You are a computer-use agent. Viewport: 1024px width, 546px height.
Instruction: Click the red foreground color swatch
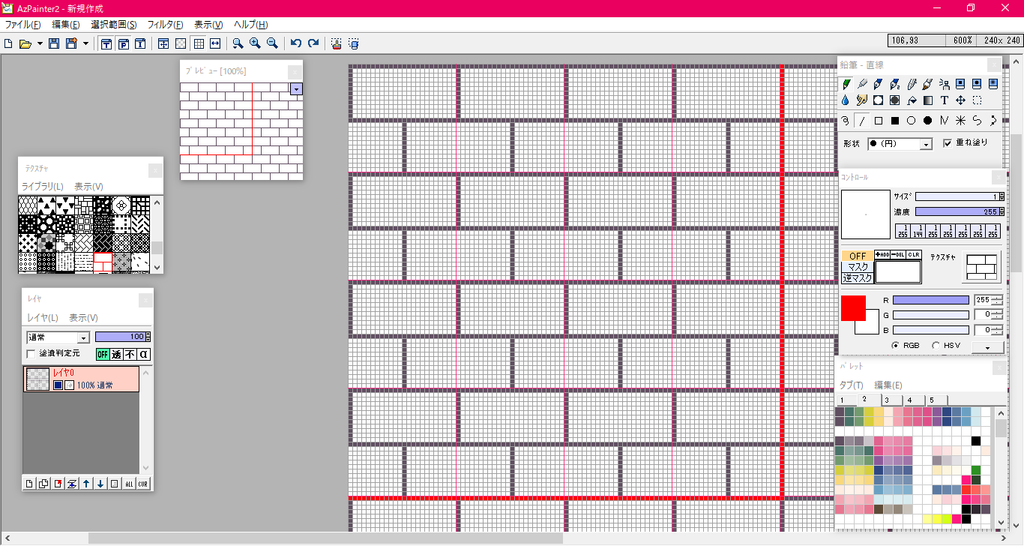coord(853,308)
